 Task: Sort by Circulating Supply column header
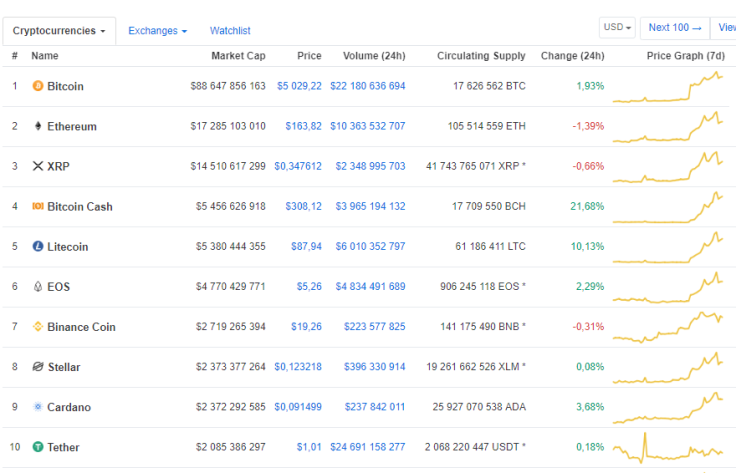[481, 56]
